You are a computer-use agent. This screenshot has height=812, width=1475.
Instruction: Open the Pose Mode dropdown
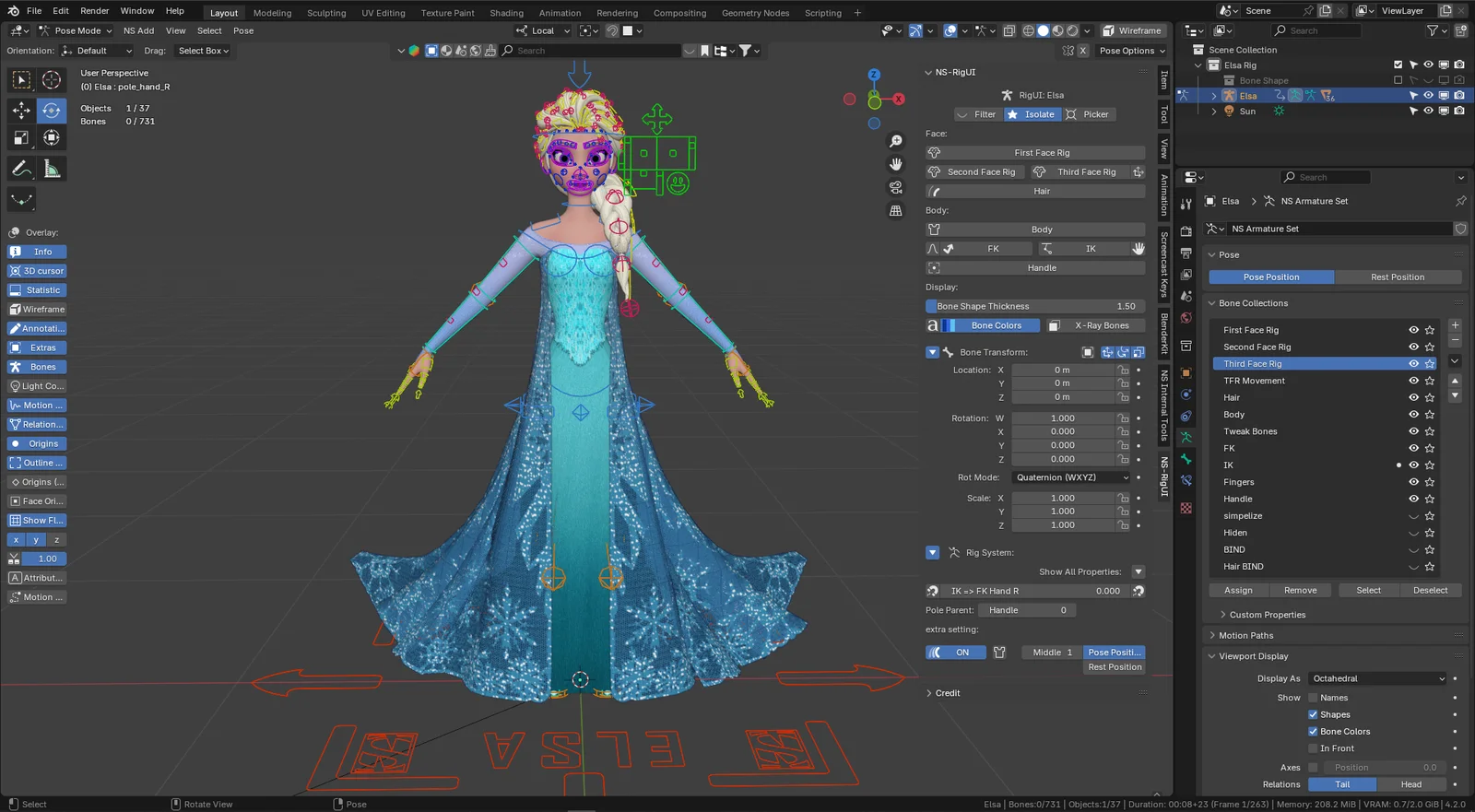tap(75, 30)
